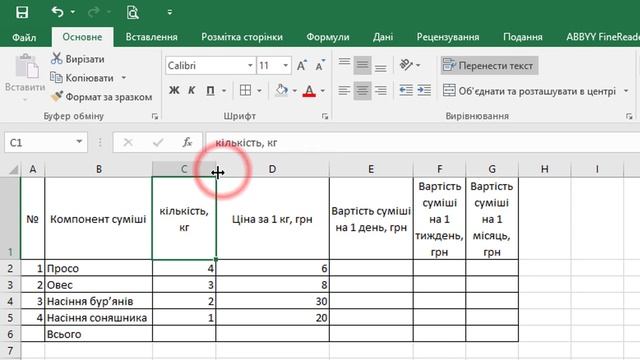The height and width of the screenshot is (360, 640).
Task: Open the Дані ribbon tab
Action: tap(382, 37)
